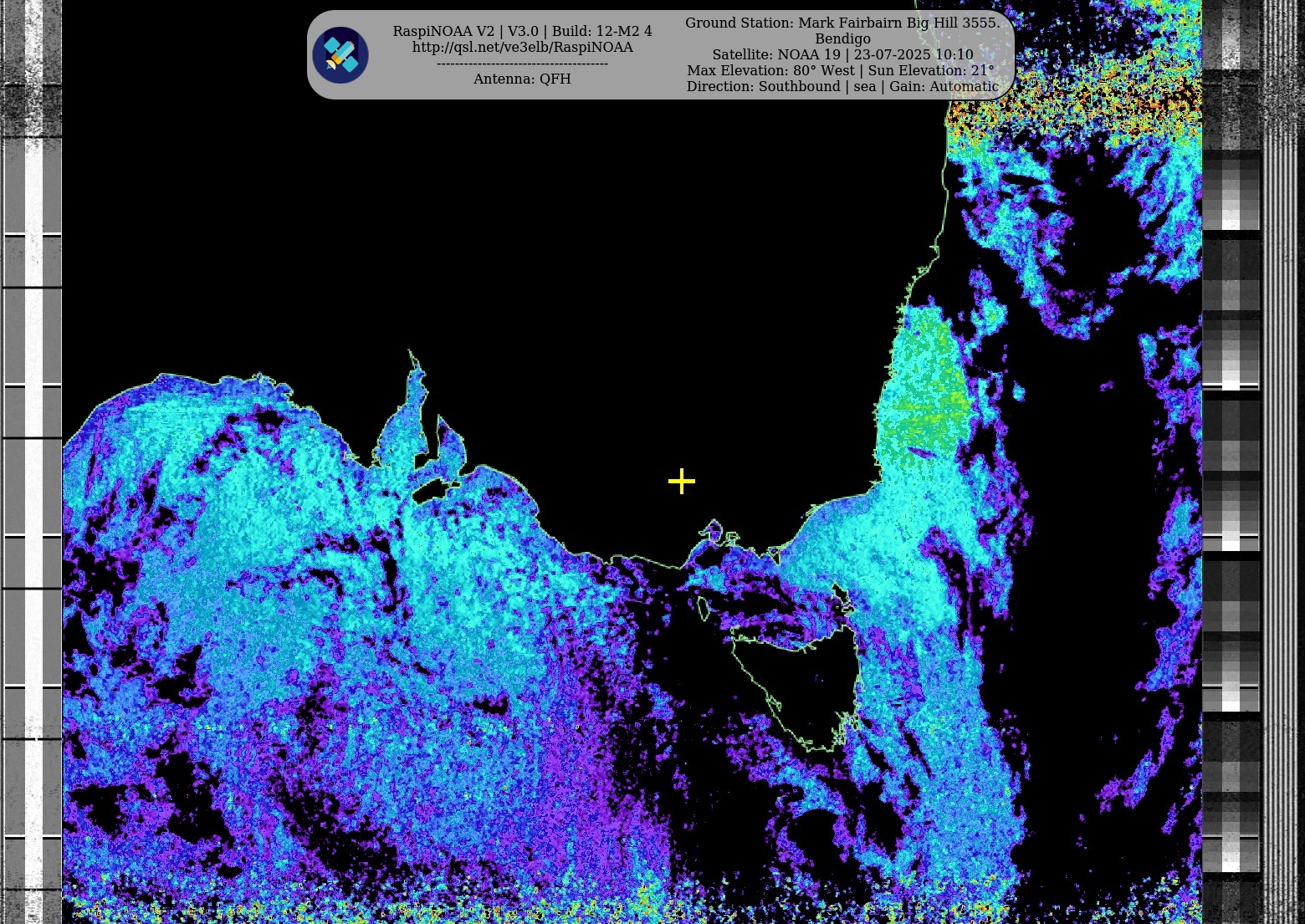Click the dashed separator under the URL
Viewport: 1305px width, 924px height.
point(522,64)
